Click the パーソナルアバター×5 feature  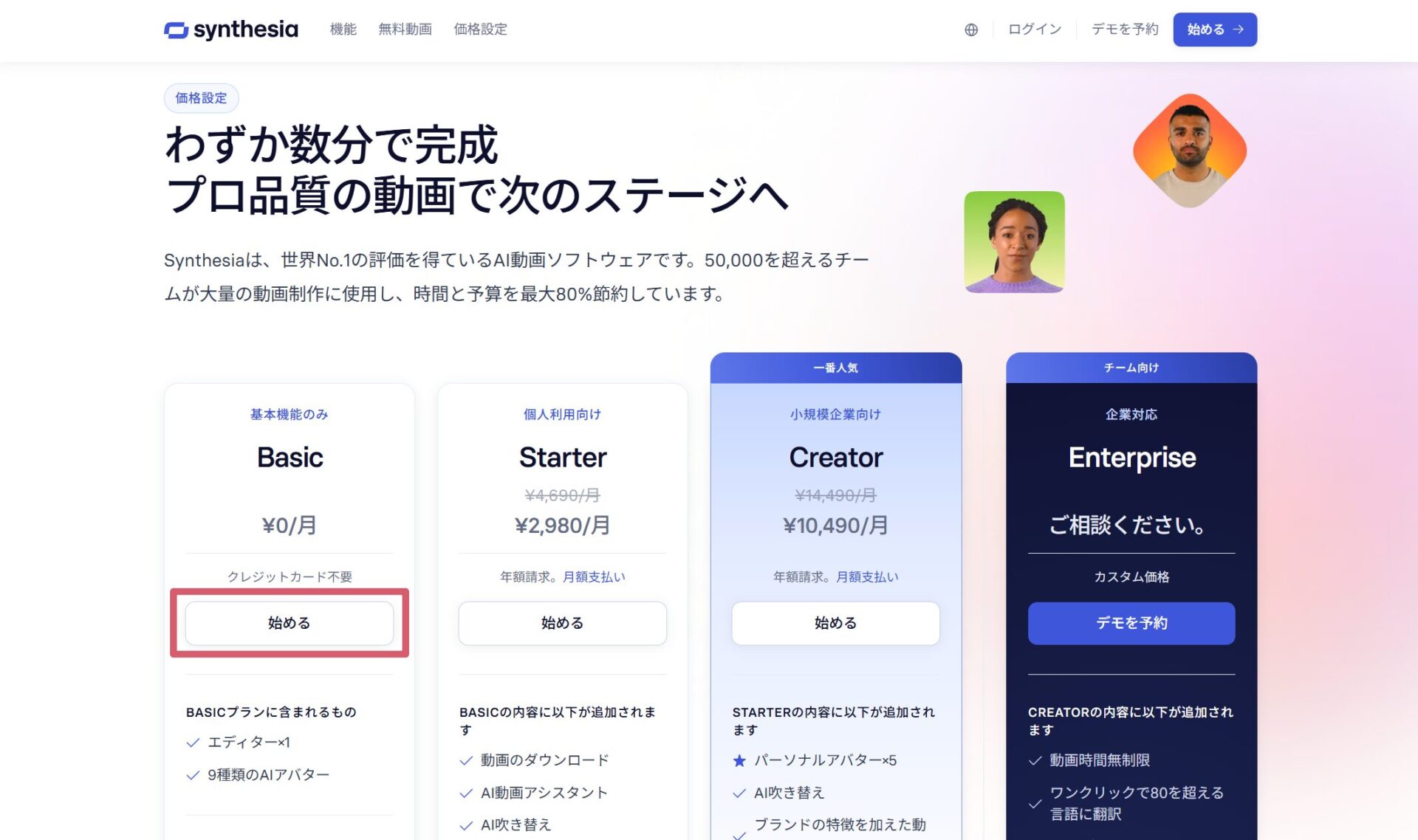826,760
